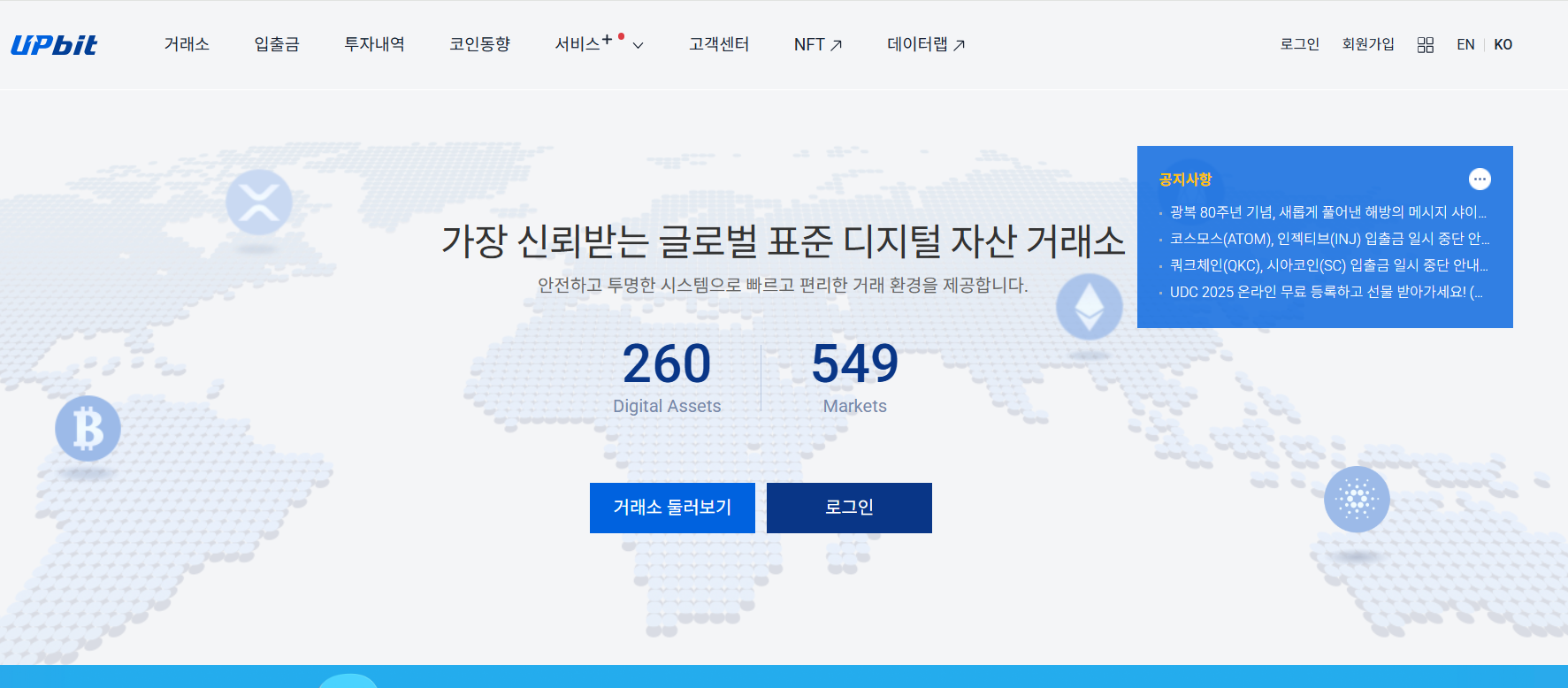Click the UPbit logo

(x=54, y=45)
